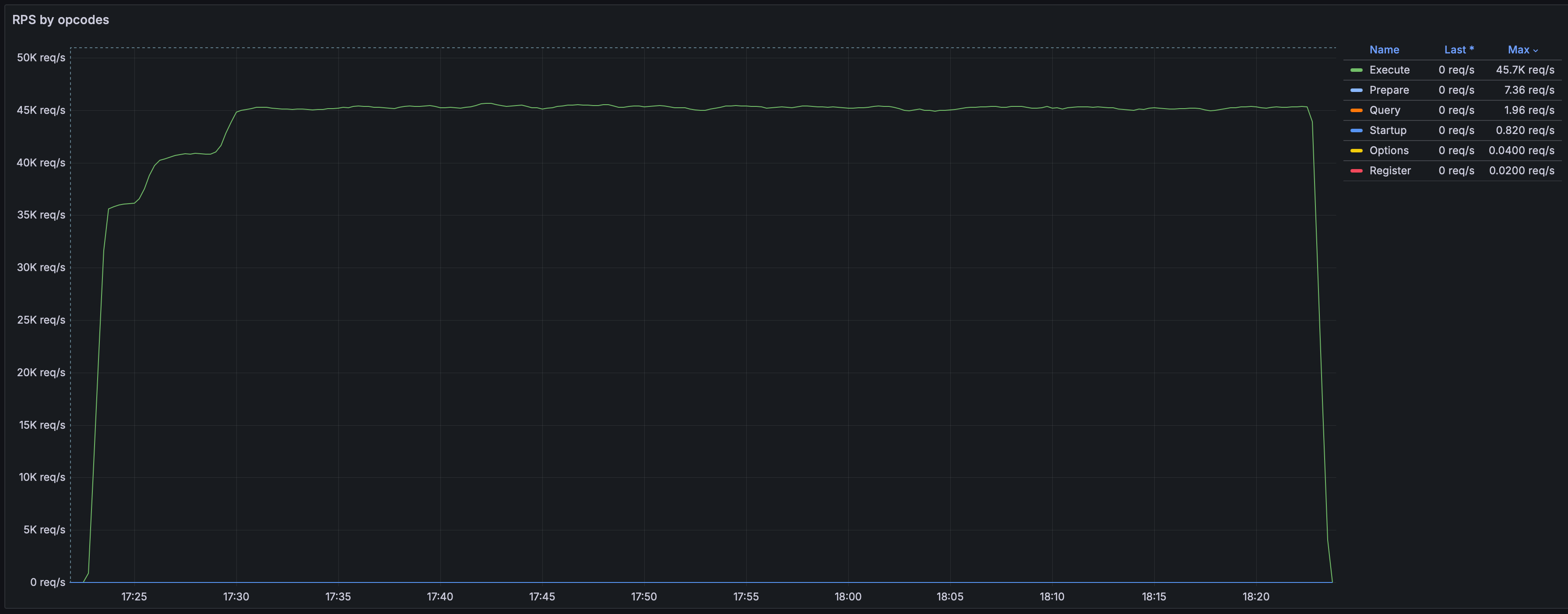1568x614 pixels.
Task: Click the Max sort chevron arrow
Action: click(x=1536, y=50)
